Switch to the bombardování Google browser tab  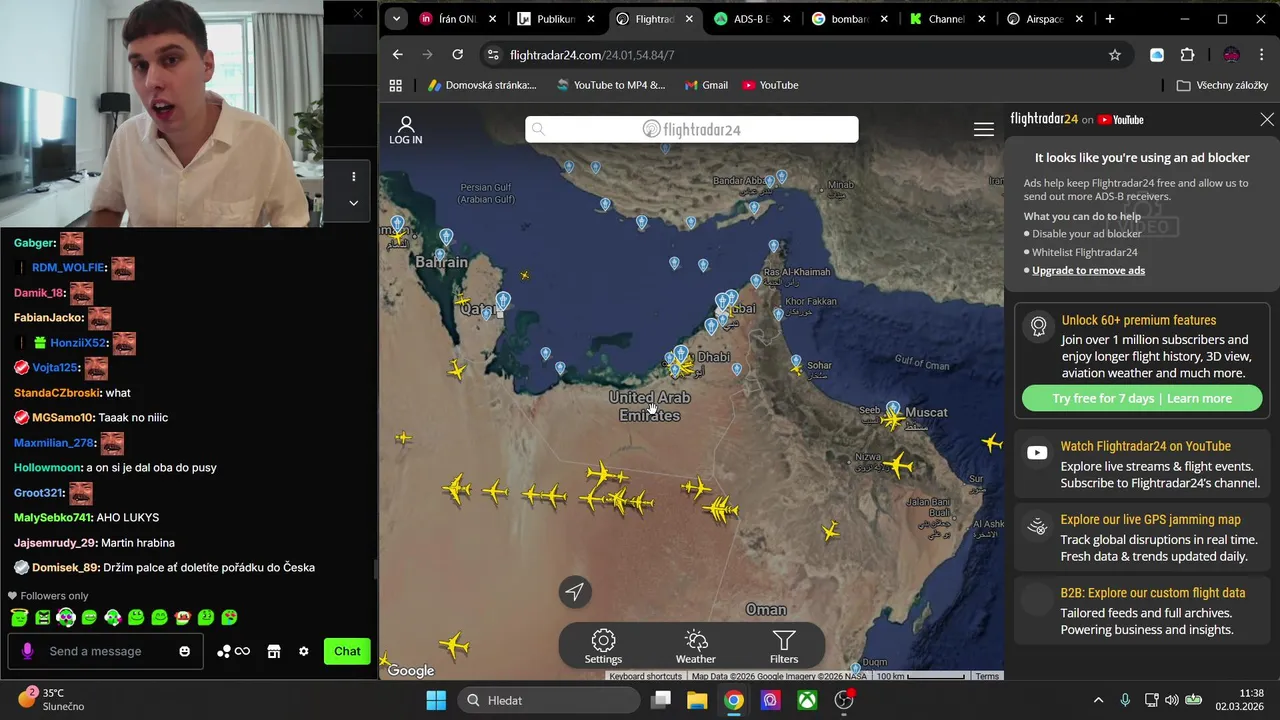click(x=849, y=19)
